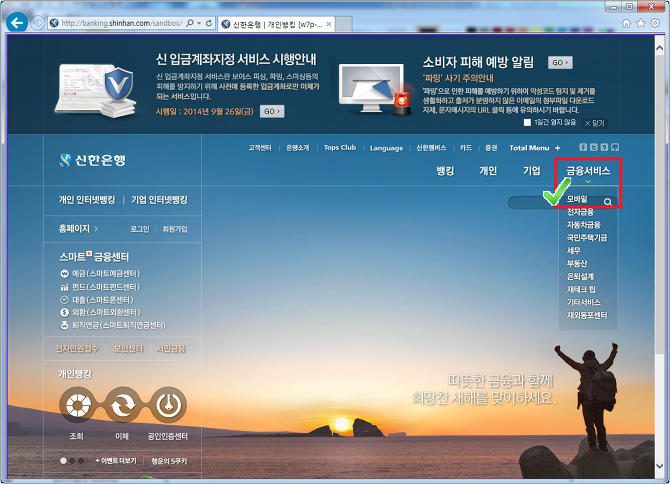
Task: Open the 카드 top link
Action: (466, 148)
